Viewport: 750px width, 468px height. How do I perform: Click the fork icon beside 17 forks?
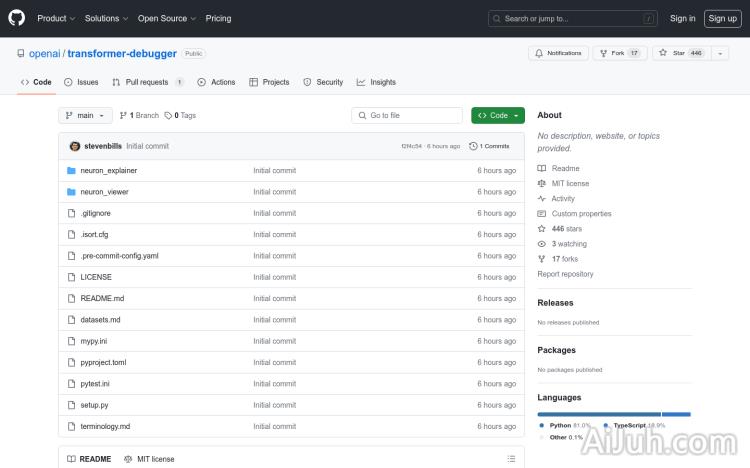click(541, 259)
